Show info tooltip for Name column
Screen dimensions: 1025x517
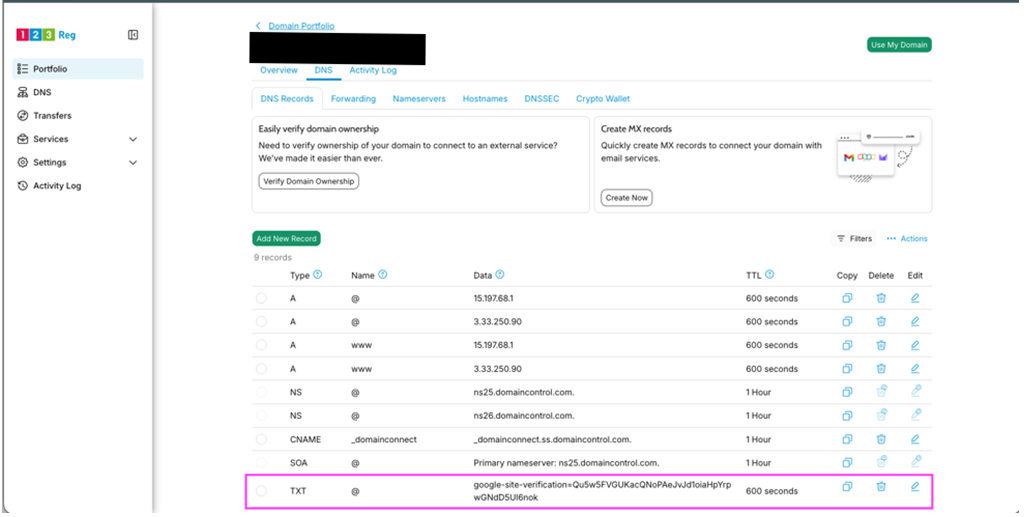[x=383, y=275]
